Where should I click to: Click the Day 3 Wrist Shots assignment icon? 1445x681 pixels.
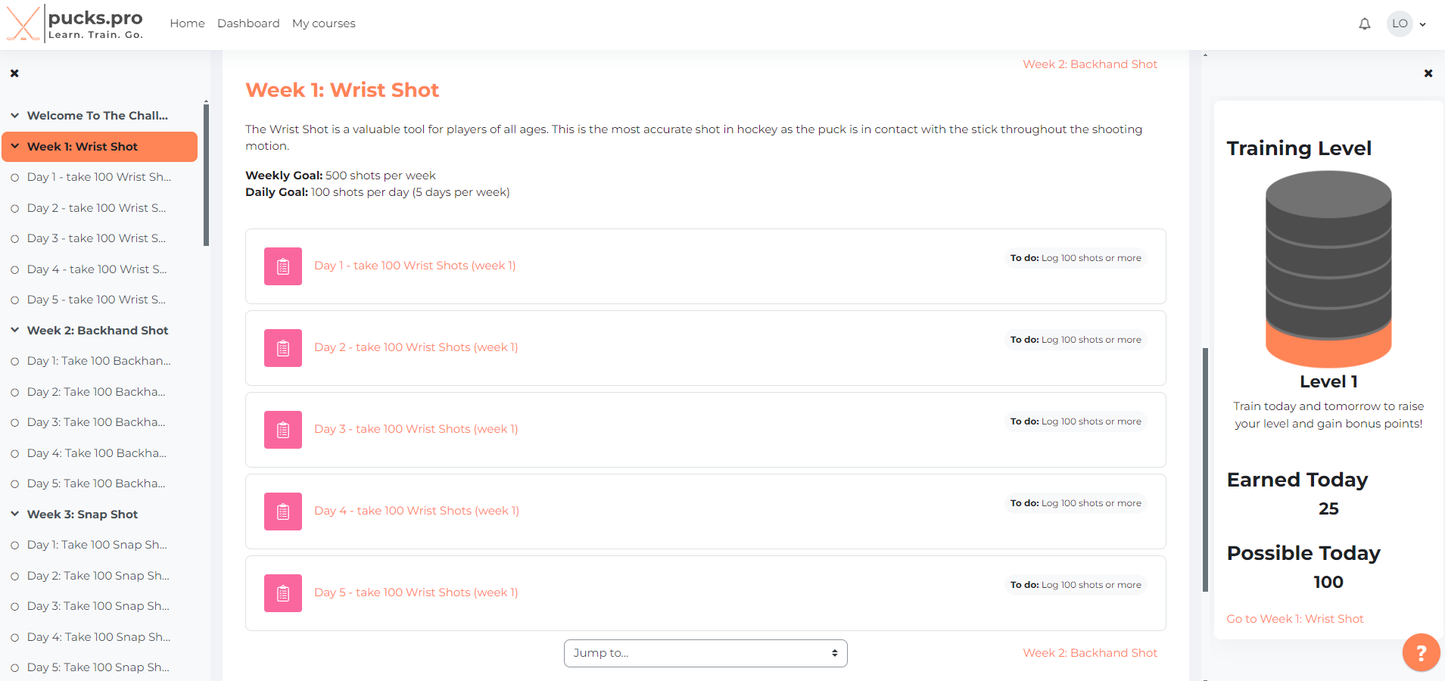pos(283,430)
